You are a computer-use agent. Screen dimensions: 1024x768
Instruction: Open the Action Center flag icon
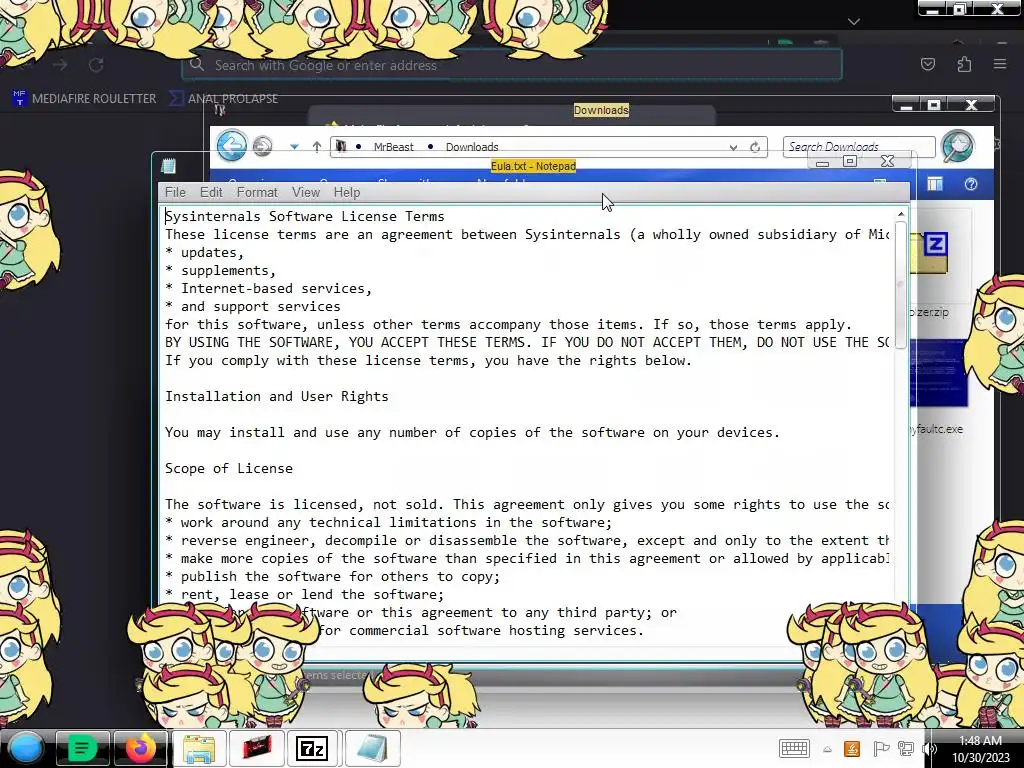coord(880,749)
